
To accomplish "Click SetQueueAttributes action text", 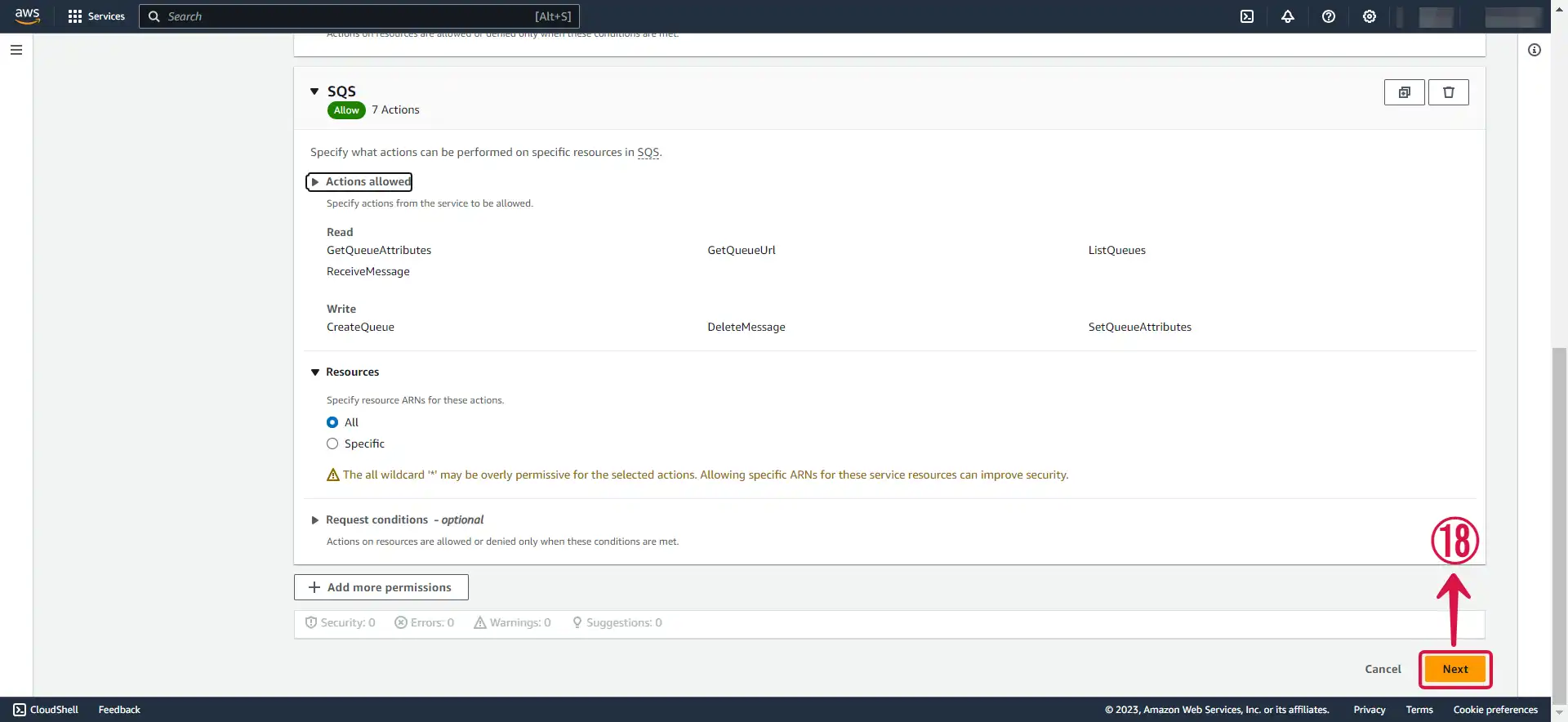I will tap(1139, 327).
